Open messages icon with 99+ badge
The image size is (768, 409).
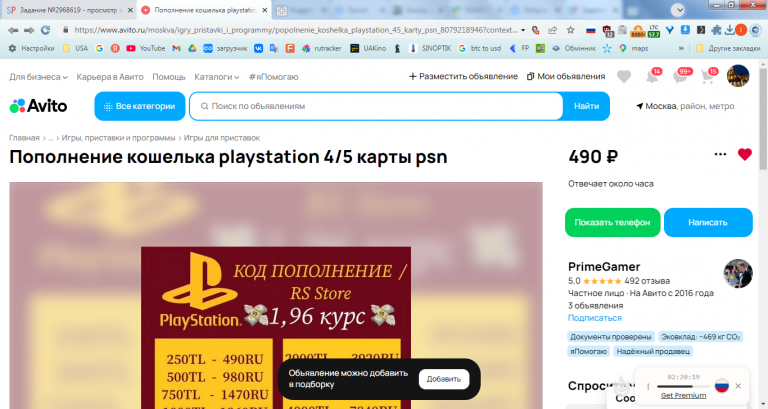point(681,76)
